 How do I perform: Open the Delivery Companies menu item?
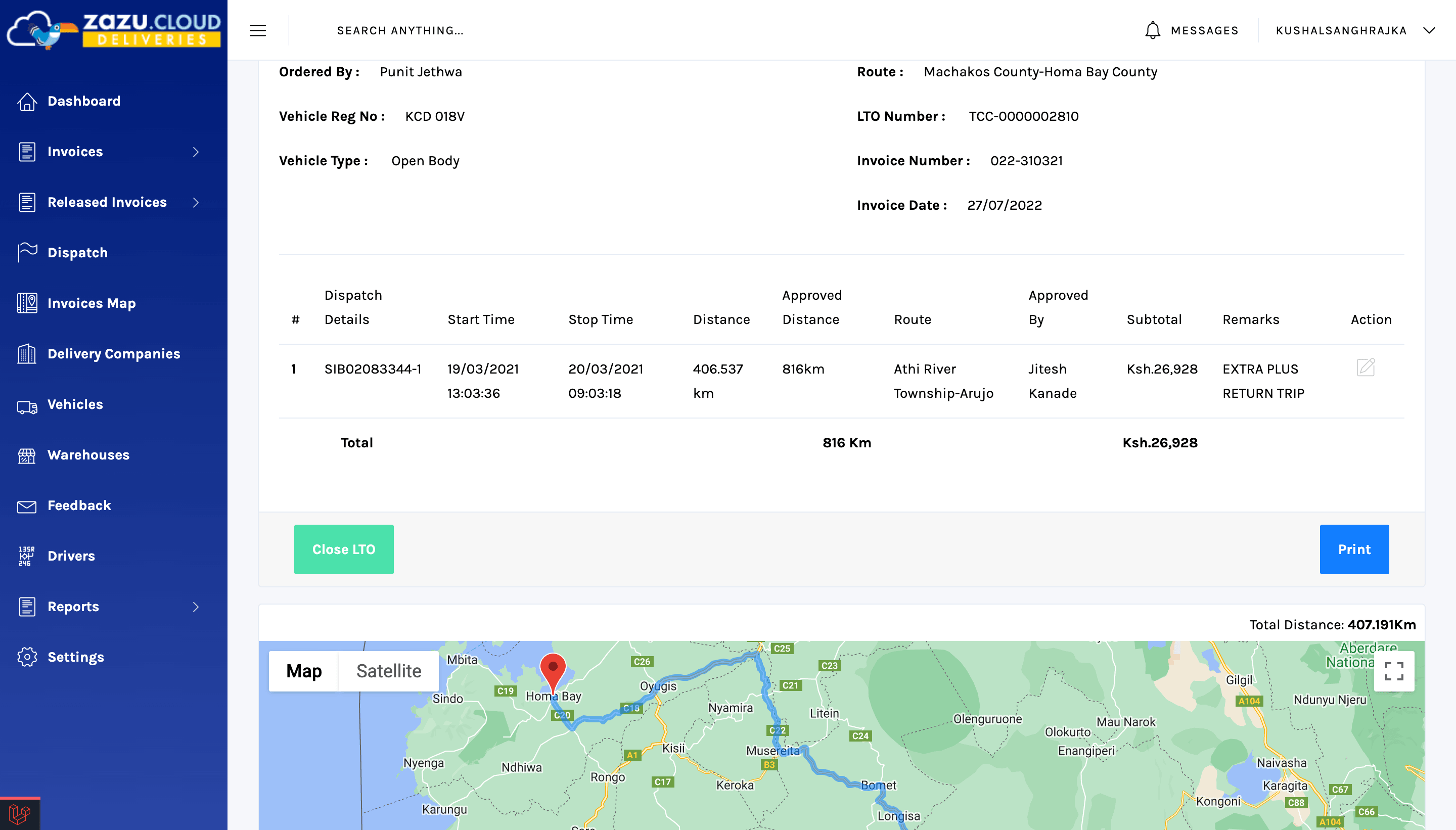click(113, 354)
